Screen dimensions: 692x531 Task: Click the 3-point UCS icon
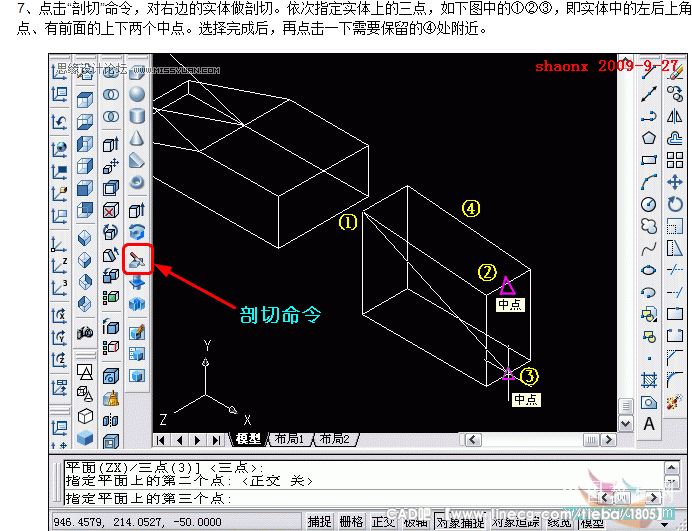(x=59, y=288)
